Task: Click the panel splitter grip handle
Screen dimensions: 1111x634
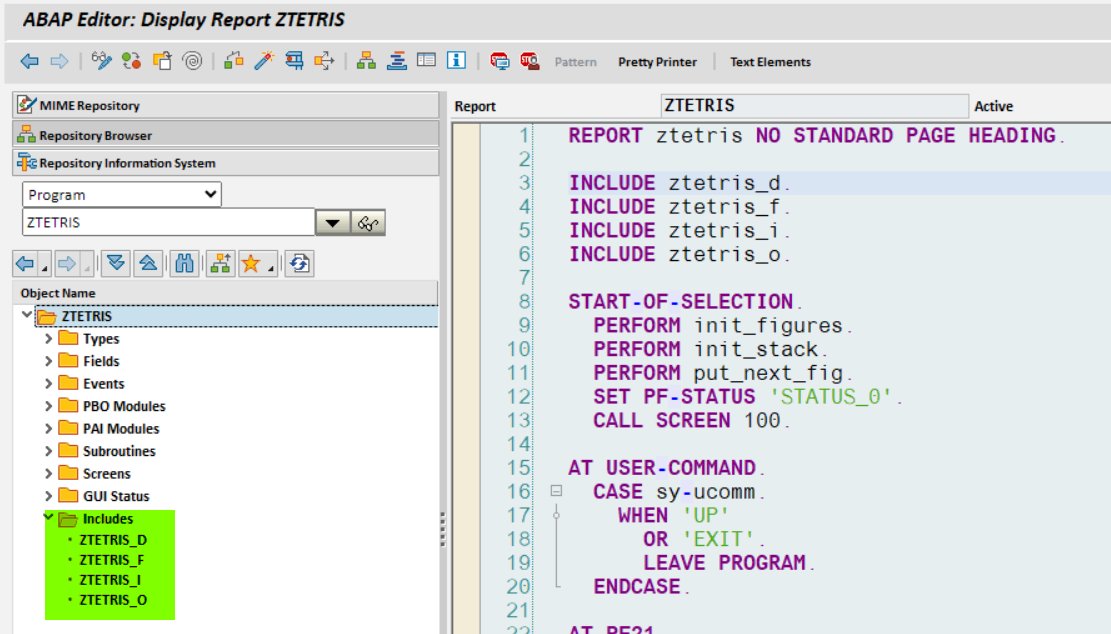Action: [443, 529]
